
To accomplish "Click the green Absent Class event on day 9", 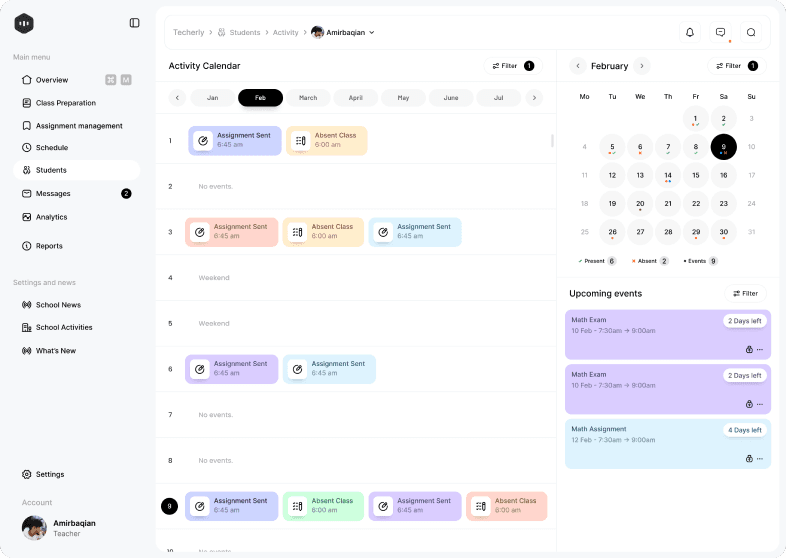I will click(x=322, y=506).
